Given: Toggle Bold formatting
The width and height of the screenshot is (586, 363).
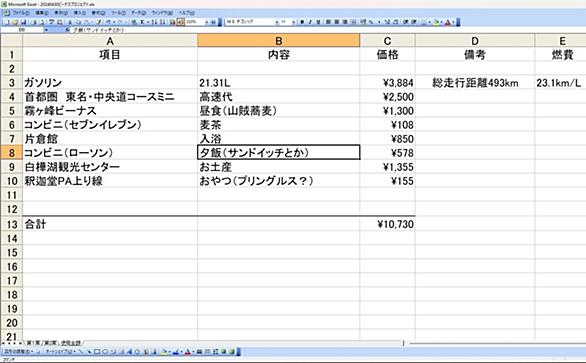Looking at the screenshot, I should (x=302, y=22).
